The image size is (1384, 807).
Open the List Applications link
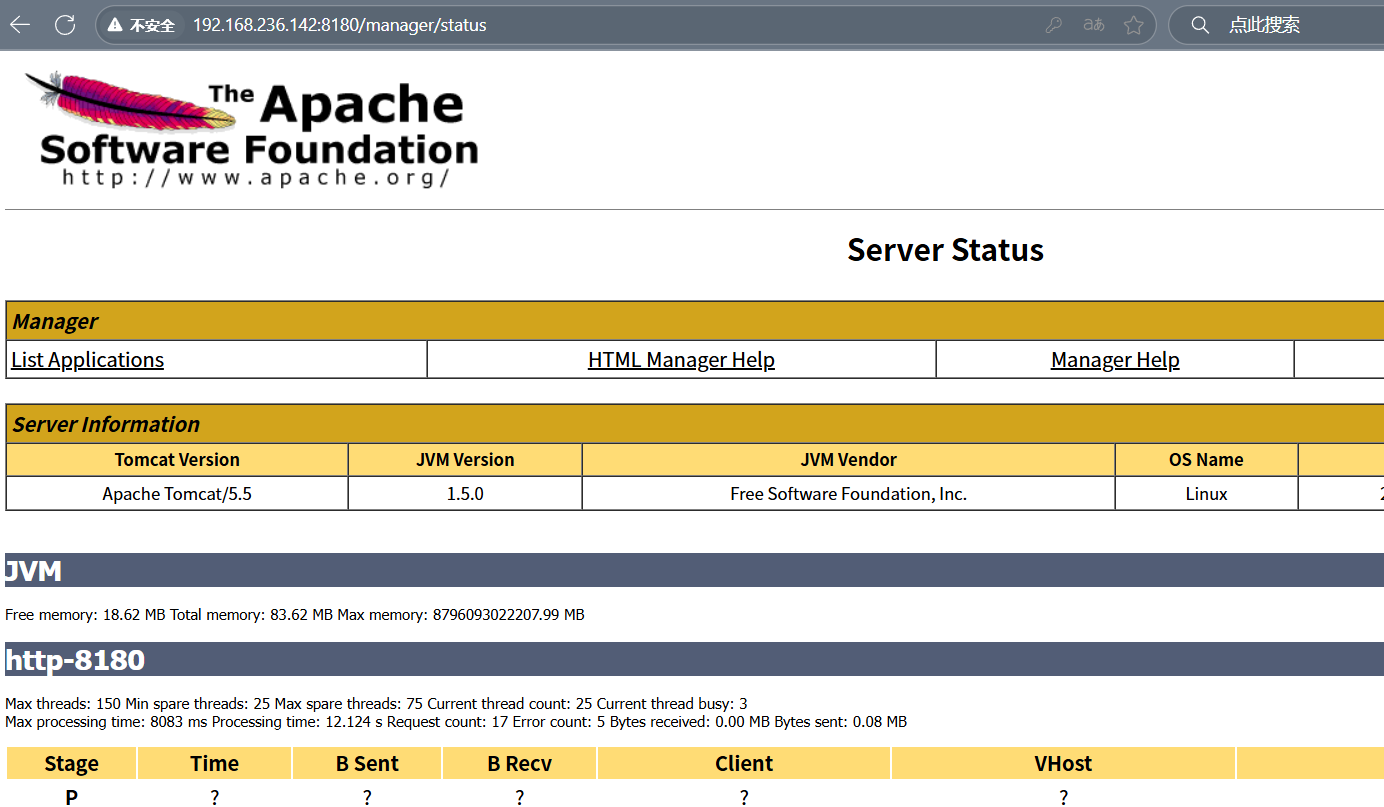(87, 360)
